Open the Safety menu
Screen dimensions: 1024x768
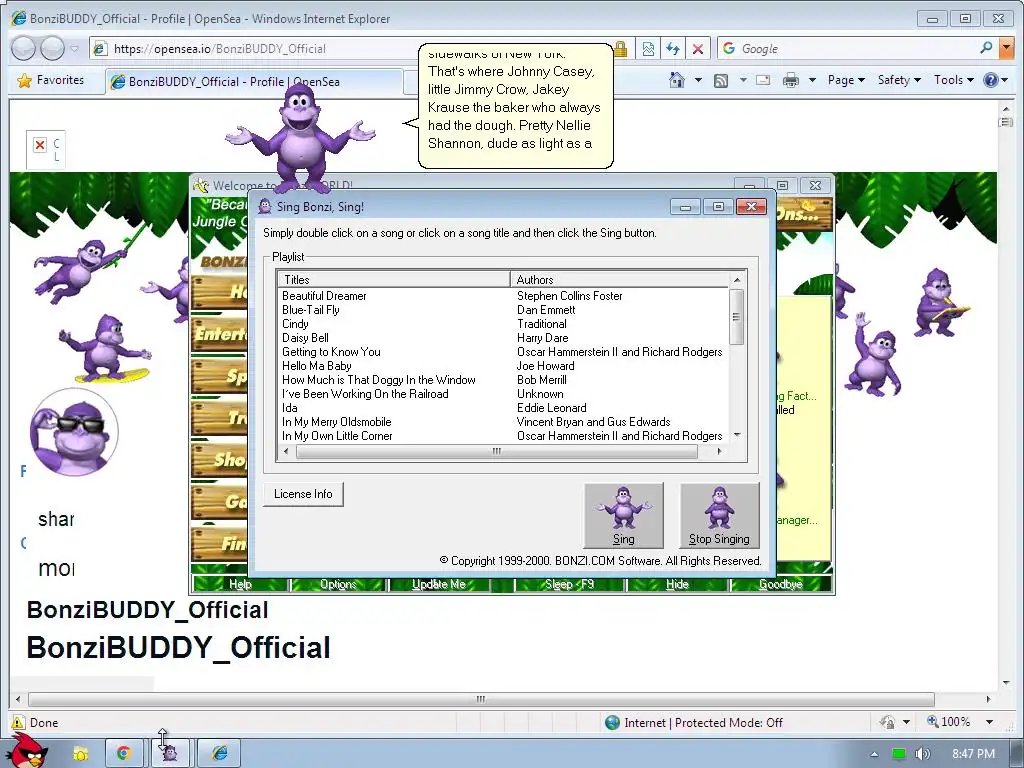[899, 80]
